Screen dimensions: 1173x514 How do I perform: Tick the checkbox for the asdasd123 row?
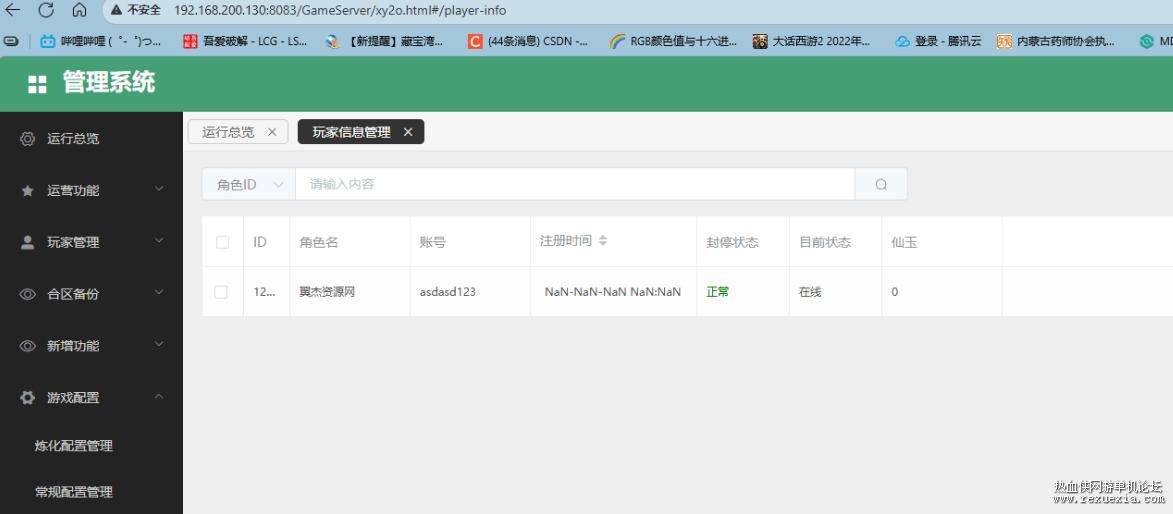pyautogui.click(x=221, y=292)
